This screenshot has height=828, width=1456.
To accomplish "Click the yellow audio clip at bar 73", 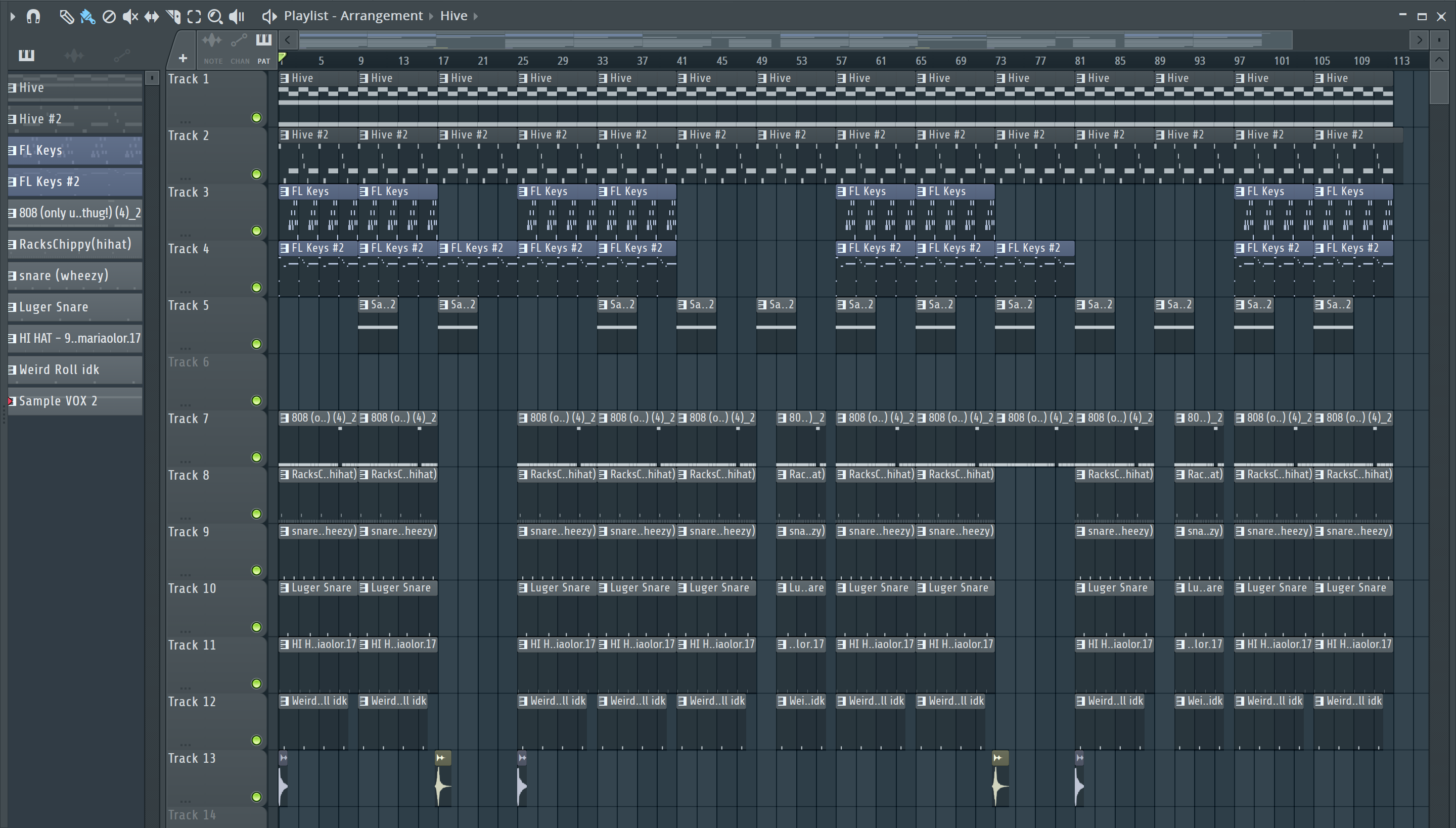I will click(x=1000, y=778).
